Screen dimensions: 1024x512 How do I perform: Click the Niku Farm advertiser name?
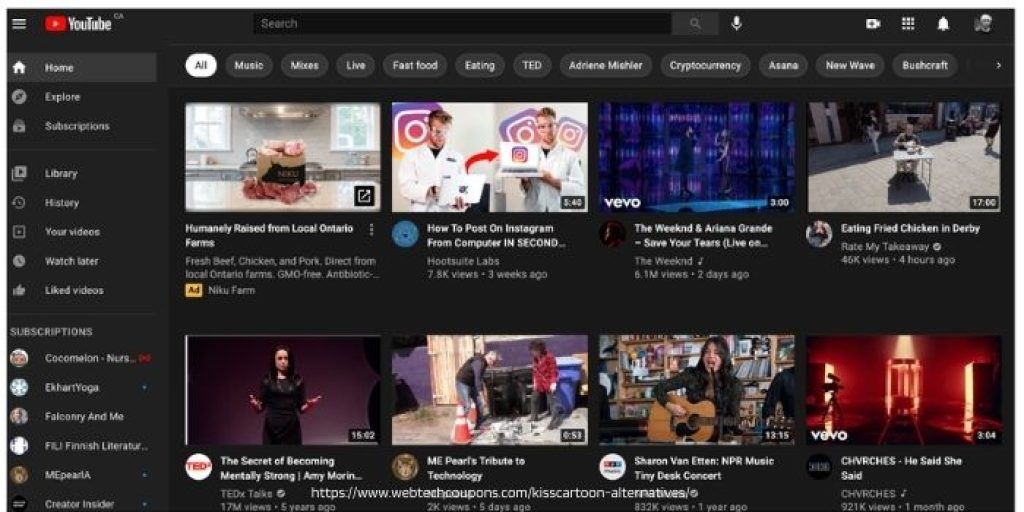(x=231, y=291)
